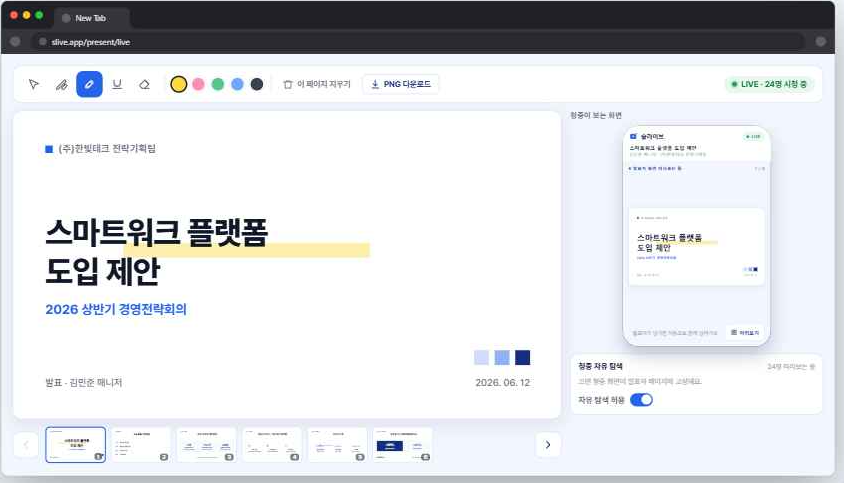Click the browser back navigation button
The width and height of the screenshot is (844, 483).
click(x=15, y=42)
